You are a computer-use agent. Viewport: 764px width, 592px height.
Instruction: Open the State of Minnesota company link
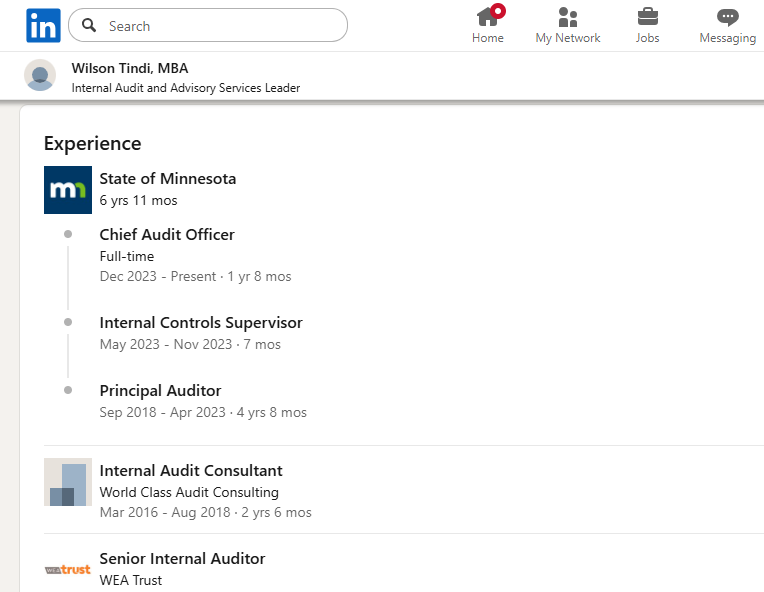click(x=168, y=179)
